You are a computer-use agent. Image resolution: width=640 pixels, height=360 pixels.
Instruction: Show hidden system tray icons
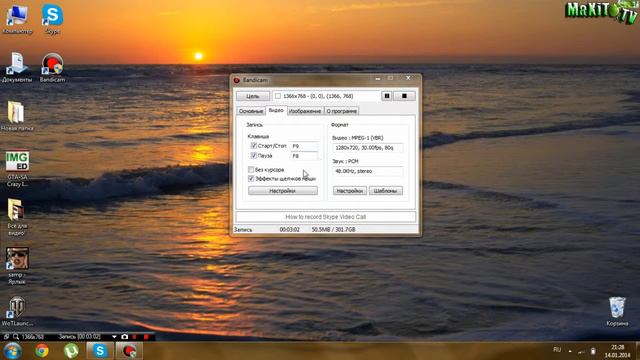[570, 351]
